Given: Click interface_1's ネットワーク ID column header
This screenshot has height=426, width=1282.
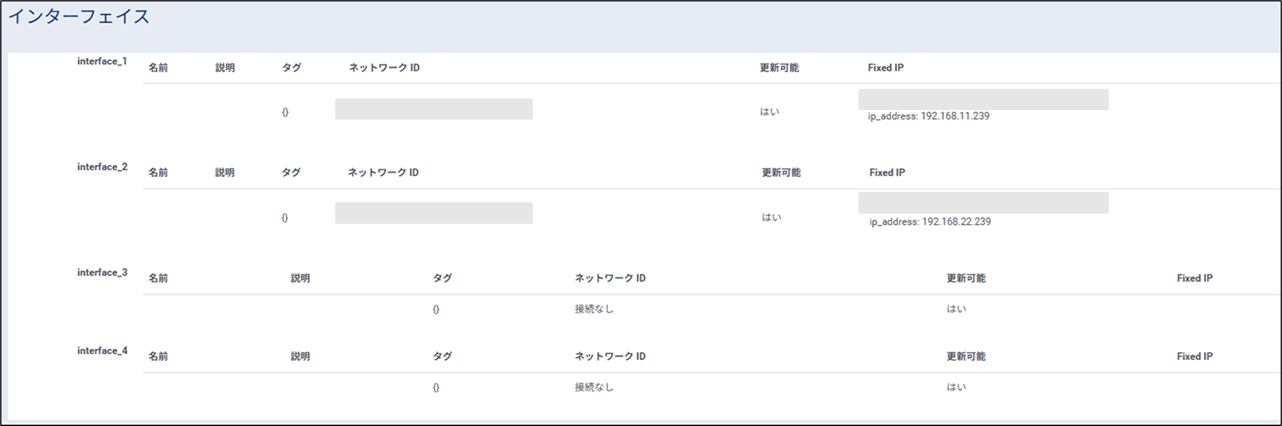Looking at the screenshot, I should point(384,68).
